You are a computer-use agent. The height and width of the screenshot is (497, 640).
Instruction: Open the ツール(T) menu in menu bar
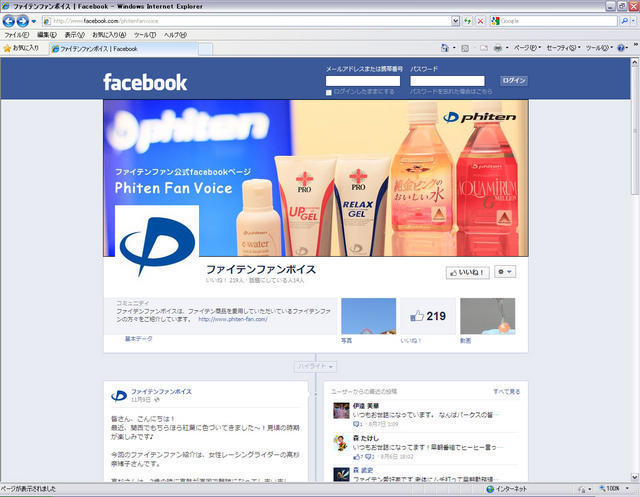pyautogui.click(x=144, y=34)
